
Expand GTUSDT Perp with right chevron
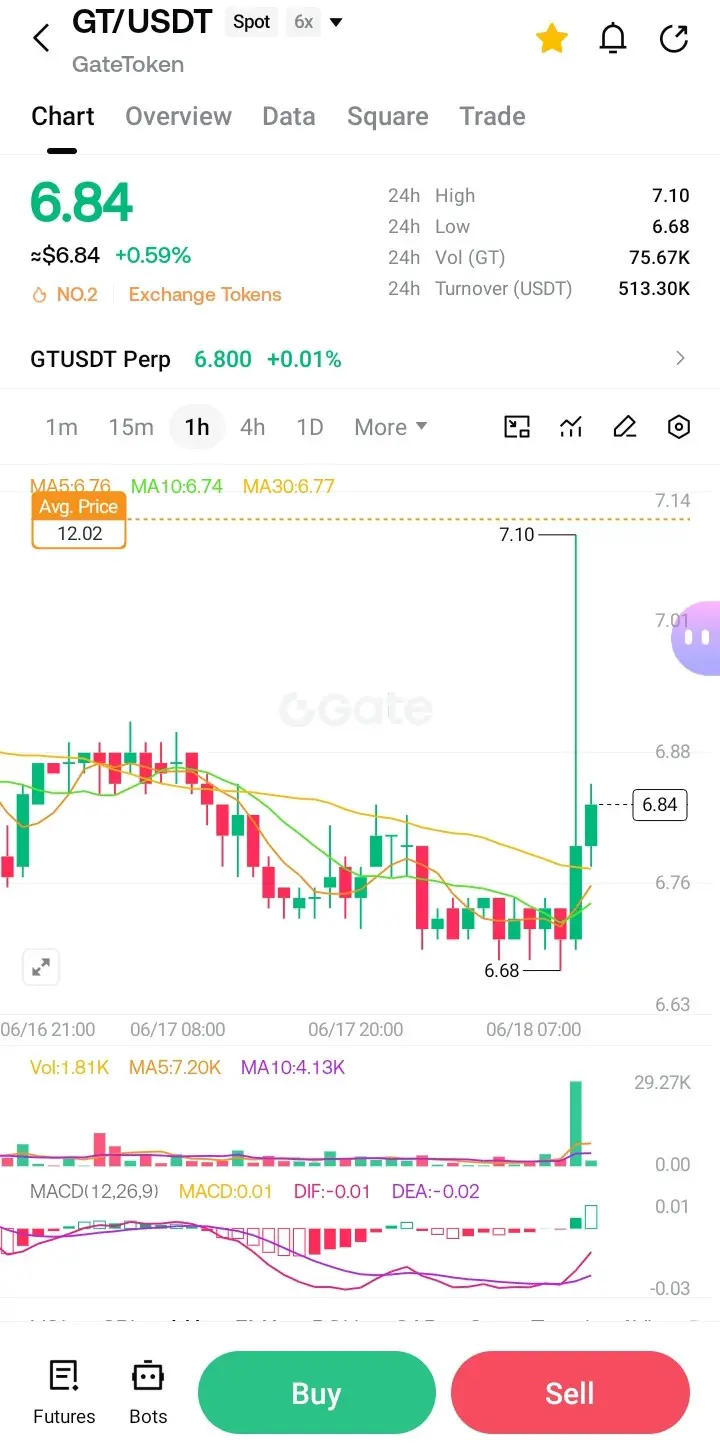click(x=681, y=358)
